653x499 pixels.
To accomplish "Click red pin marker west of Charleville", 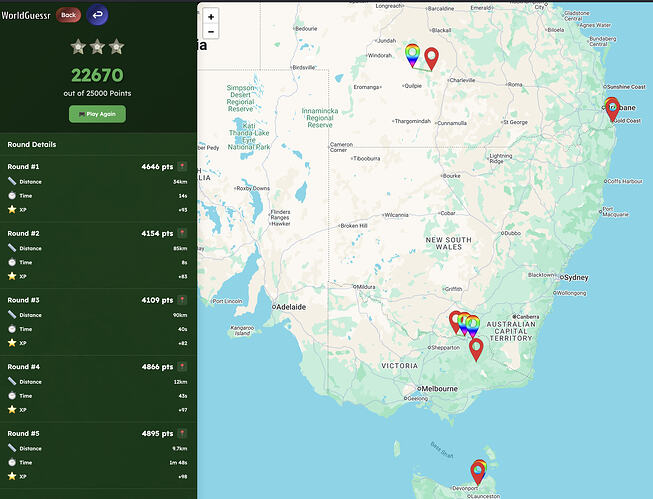I will (x=431, y=59).
